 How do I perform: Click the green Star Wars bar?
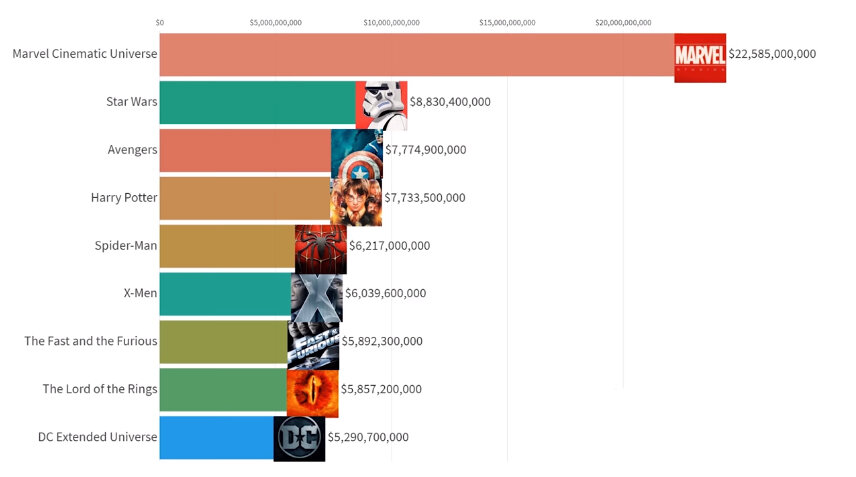[258, 103]
